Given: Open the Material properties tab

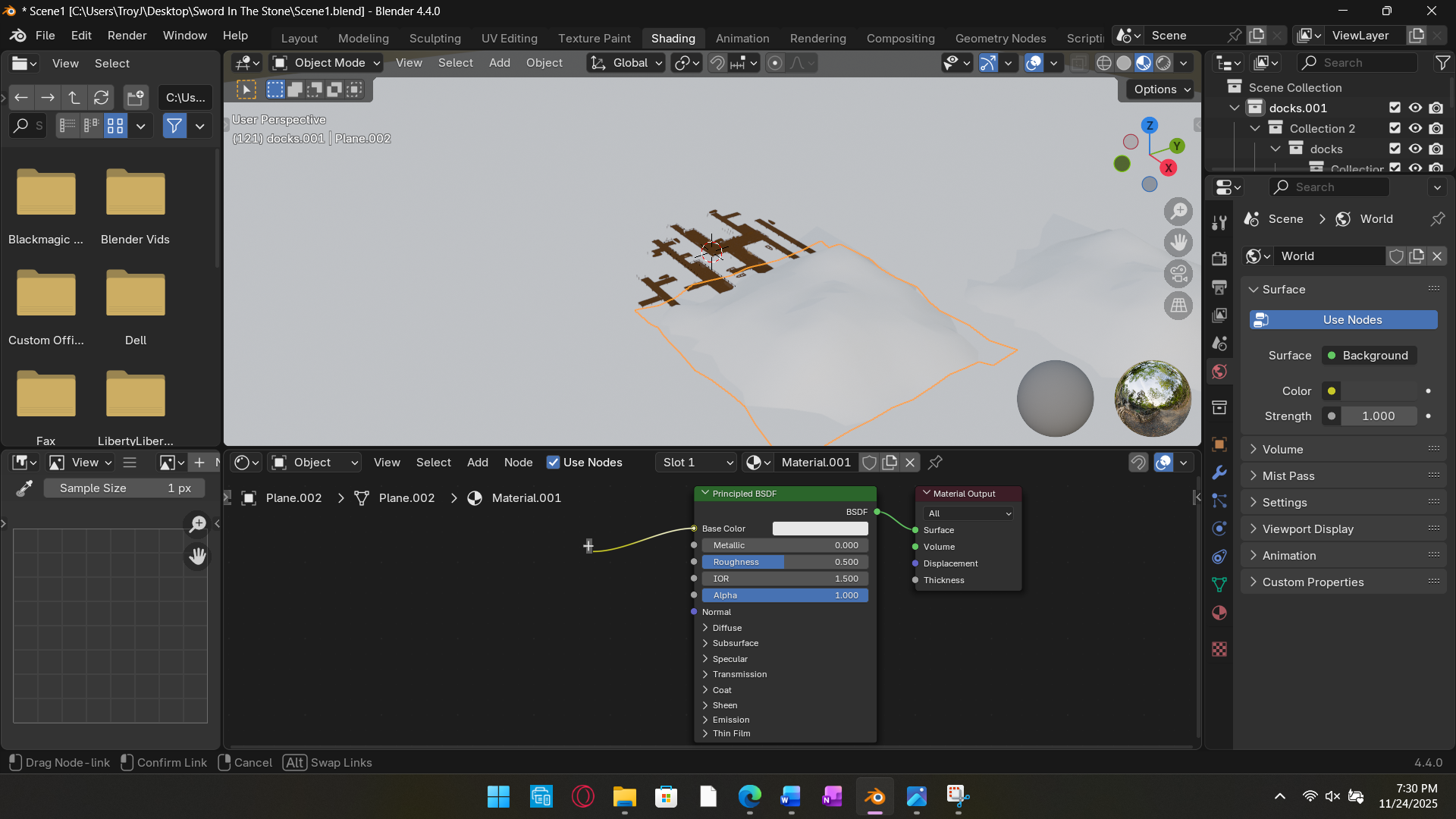Looking at the screenshot, I should coord(1219,613).
